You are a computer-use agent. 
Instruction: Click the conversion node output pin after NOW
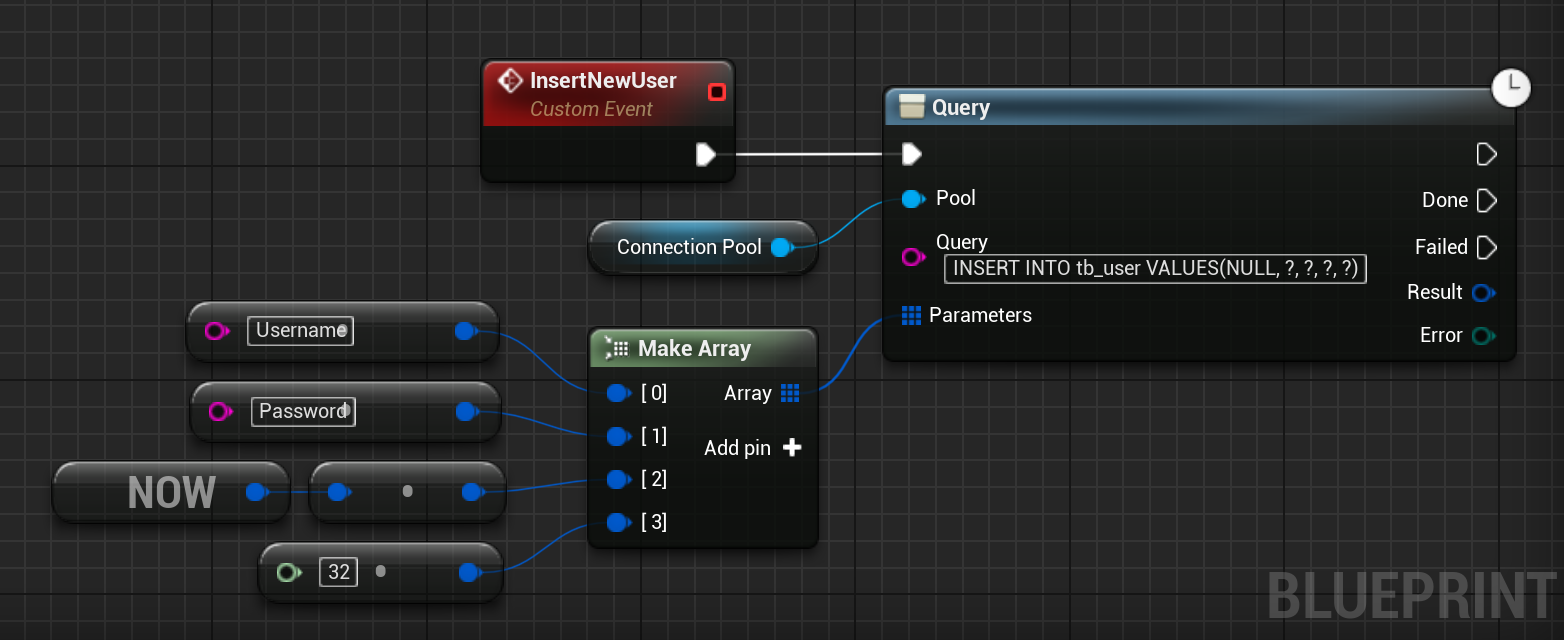472,492
